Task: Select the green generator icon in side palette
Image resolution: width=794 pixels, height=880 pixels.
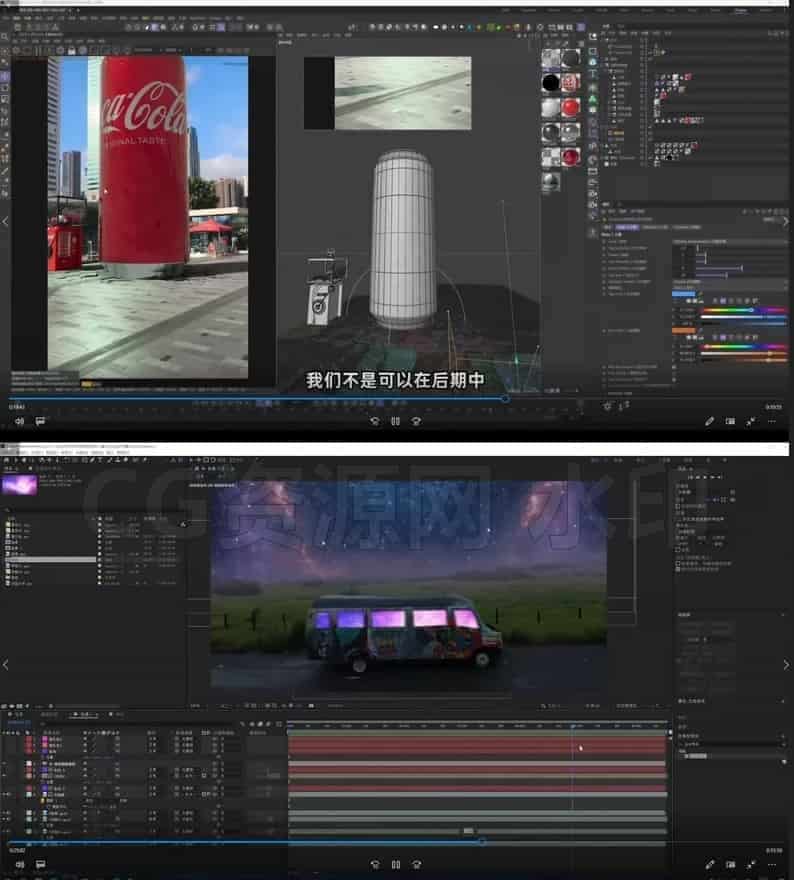Action: click(593, 99)
